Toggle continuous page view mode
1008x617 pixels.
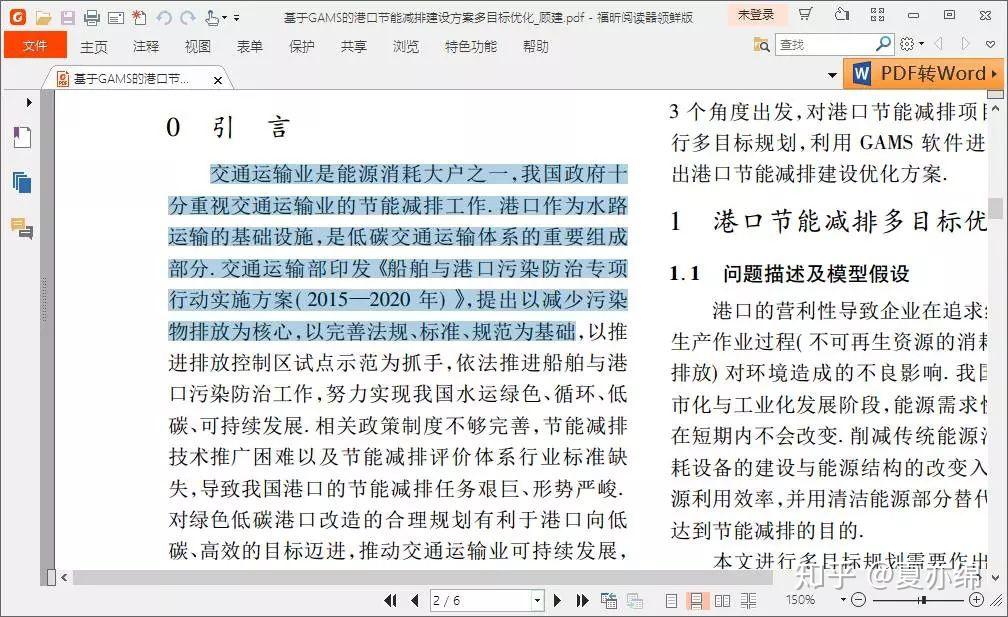pos(696,601)
